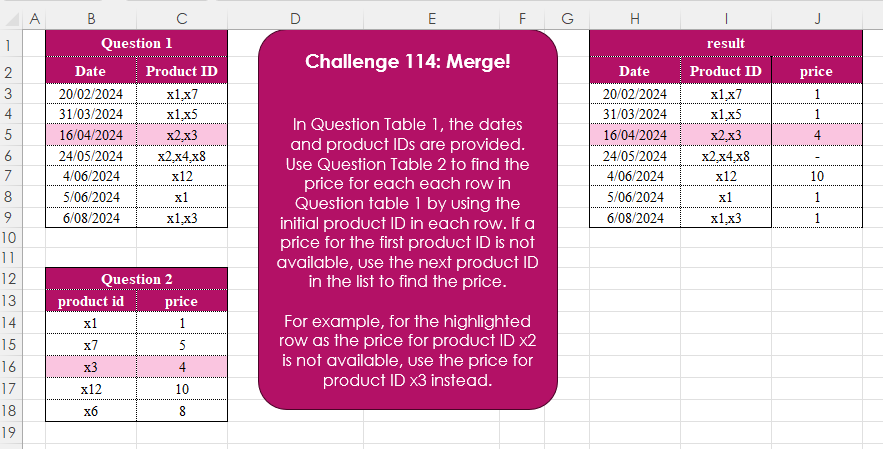Click the "Question 2" table title cell

[x=136, y=279]
